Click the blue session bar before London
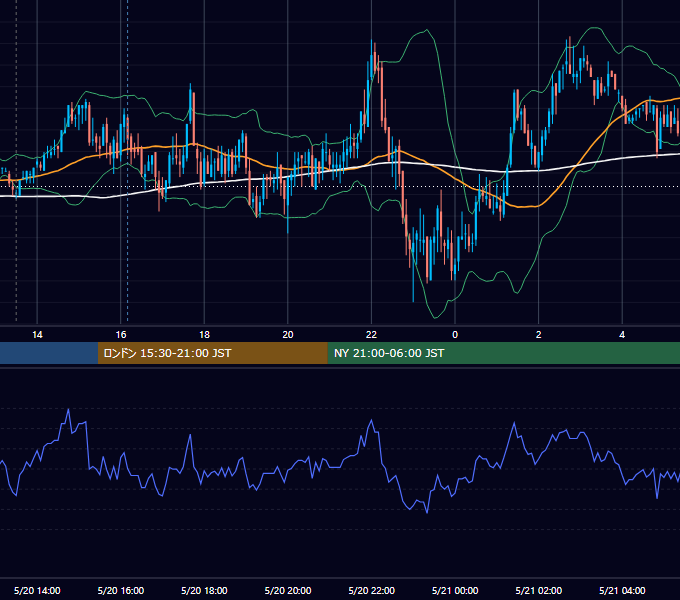Screen dimensions: 680x600 49,353
